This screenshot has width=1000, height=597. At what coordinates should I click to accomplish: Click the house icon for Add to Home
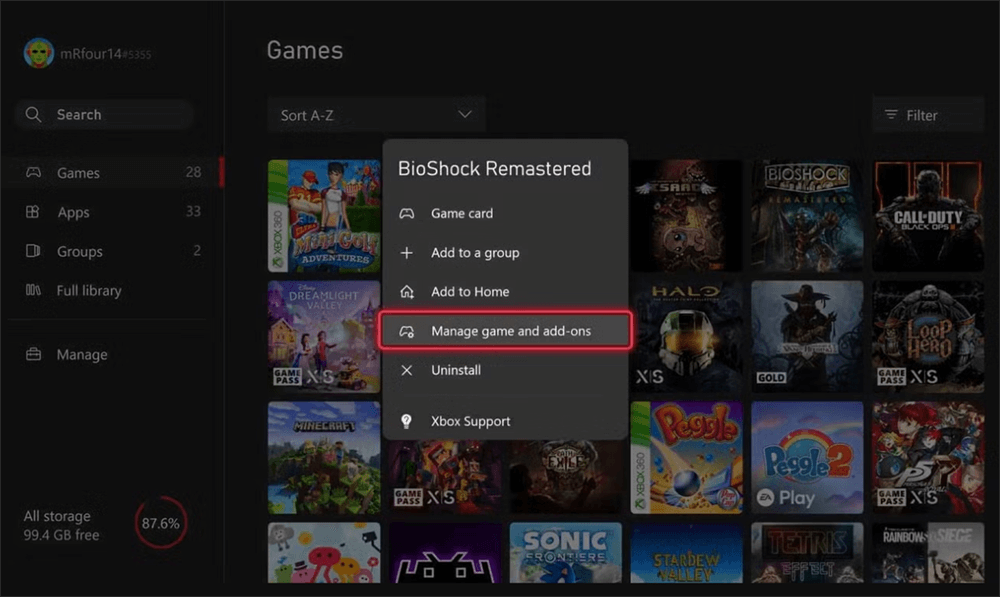pyautogui.click(x=406, y=291)
